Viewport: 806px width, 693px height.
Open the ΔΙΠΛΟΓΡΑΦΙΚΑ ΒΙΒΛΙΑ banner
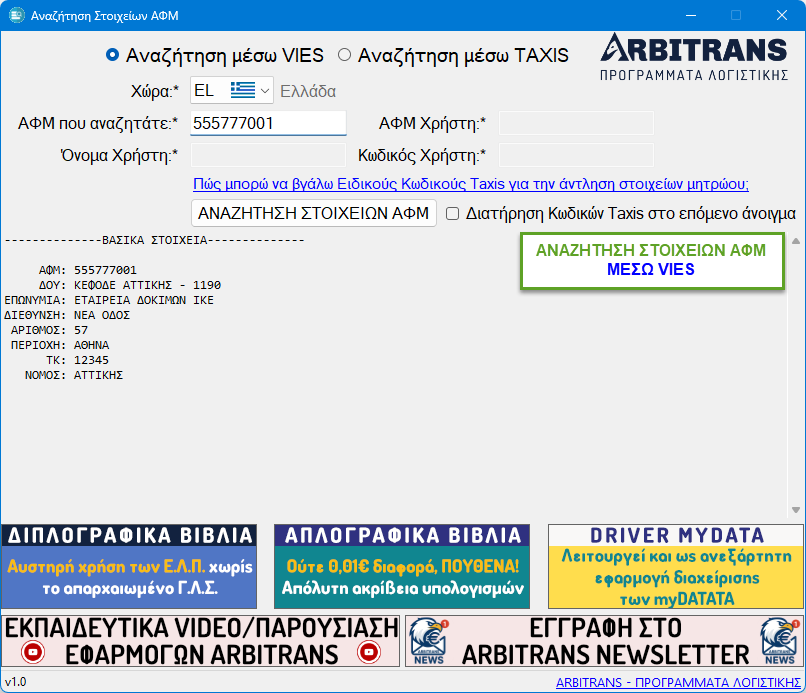129,566
